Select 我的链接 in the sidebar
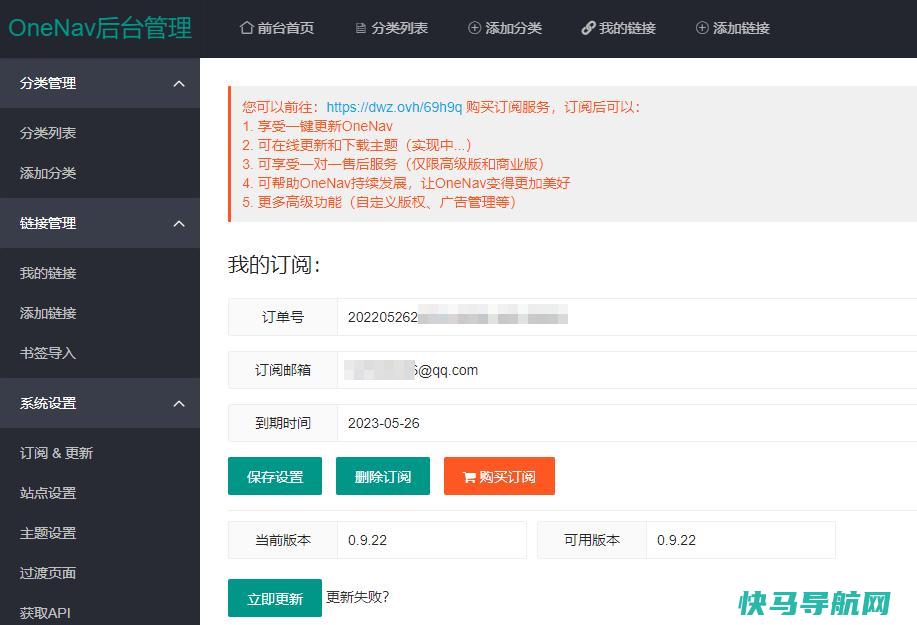The width and height of the screenshot is (917, 625). (x=48, y=273)
